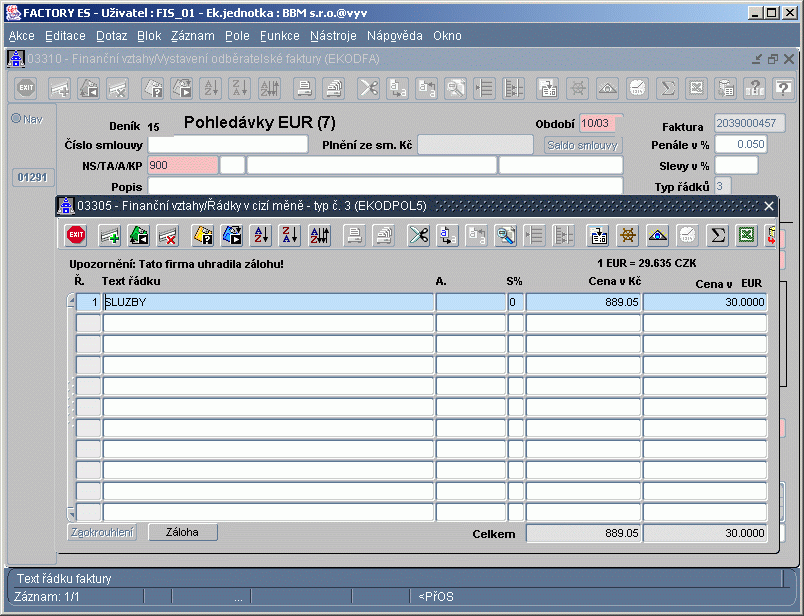Click the SLUZBY text row field
Image resolution: width=804 pixels, height=616 pixels.
pyautogui.click(x=268, y=302)
